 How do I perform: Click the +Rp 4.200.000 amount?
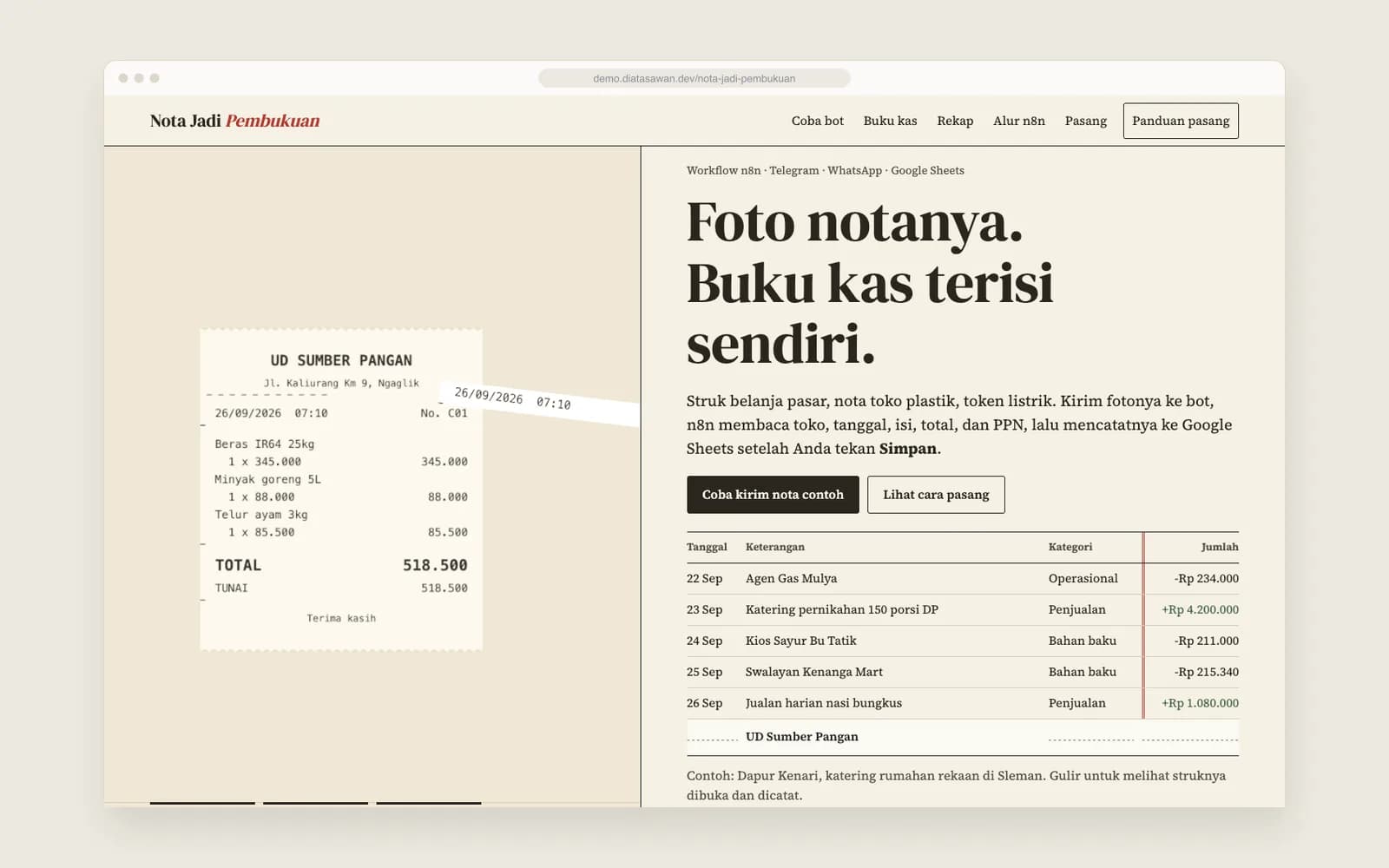coord(1200,609)
